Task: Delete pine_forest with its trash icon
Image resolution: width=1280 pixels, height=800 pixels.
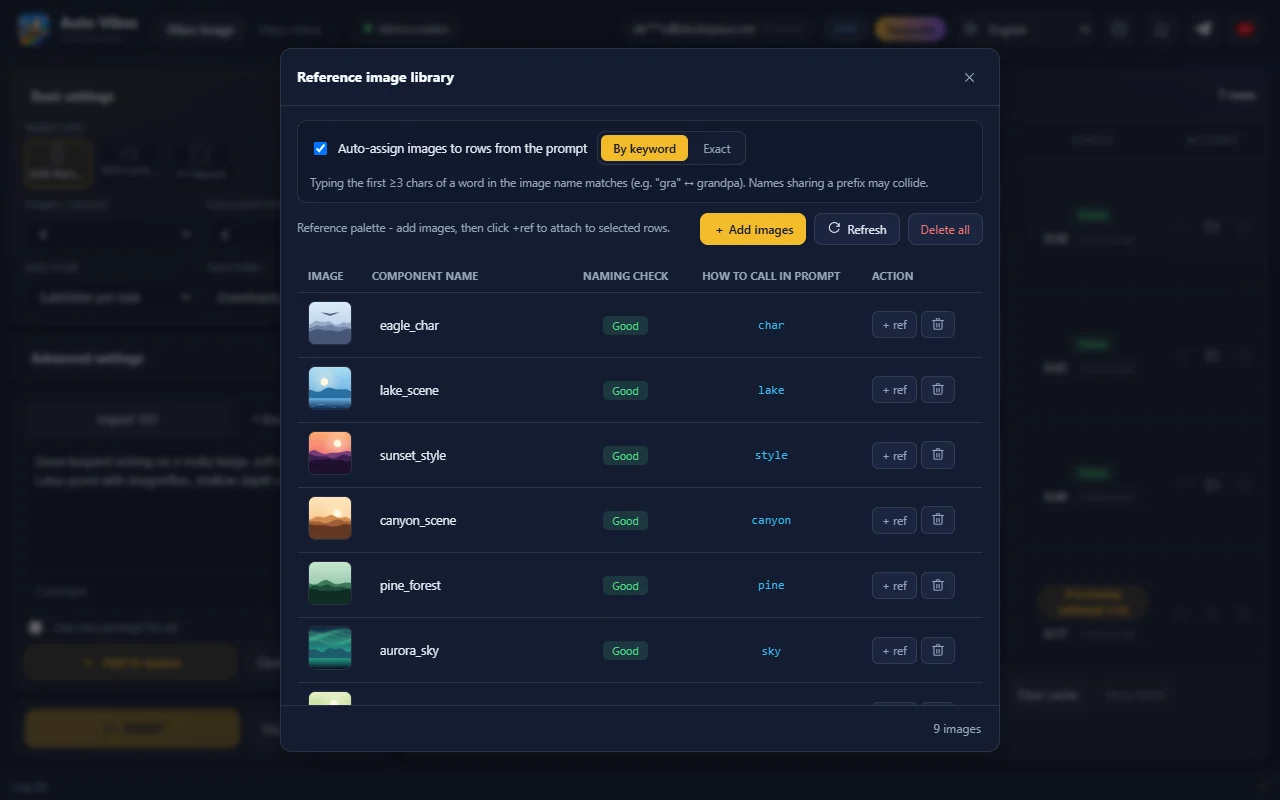Action: pos(938,585)
